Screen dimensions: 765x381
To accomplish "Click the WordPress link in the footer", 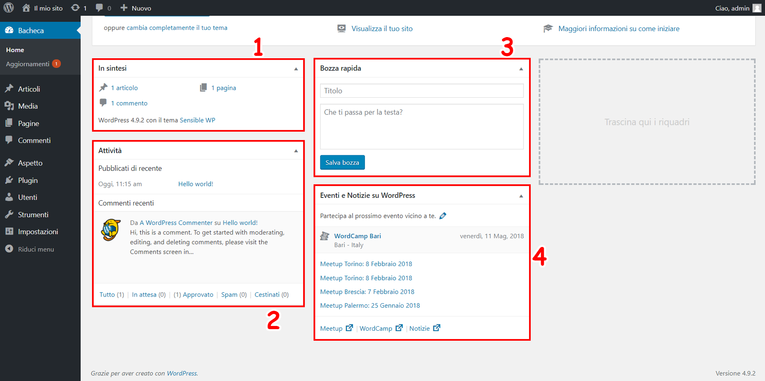I will pyautogui.click(x=182, y=373).
